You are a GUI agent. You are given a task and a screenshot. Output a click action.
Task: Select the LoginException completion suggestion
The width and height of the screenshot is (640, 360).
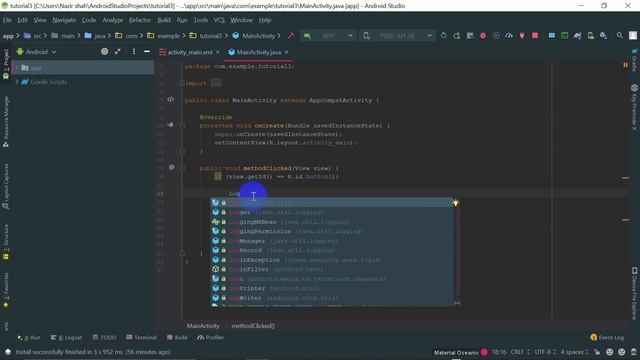[332, 260]
